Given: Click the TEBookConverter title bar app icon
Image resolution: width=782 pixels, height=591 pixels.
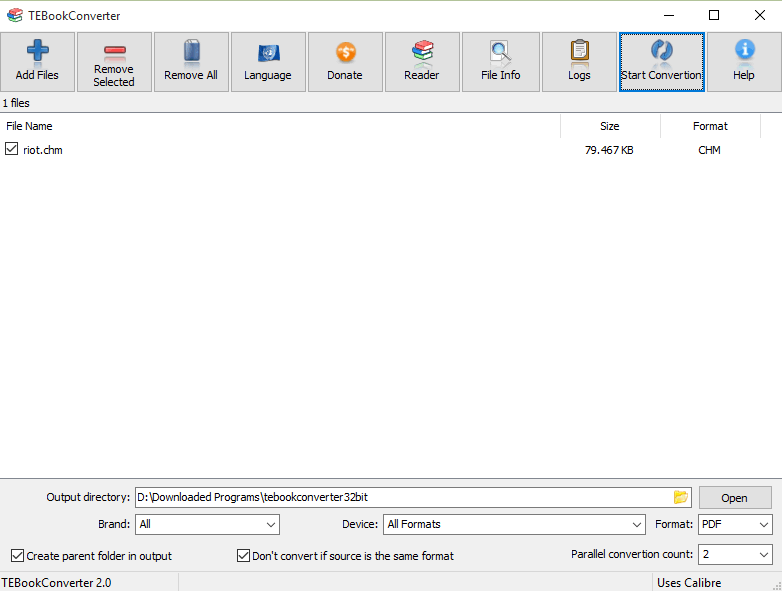Looking at the screenshot, I should coord(14,15).
